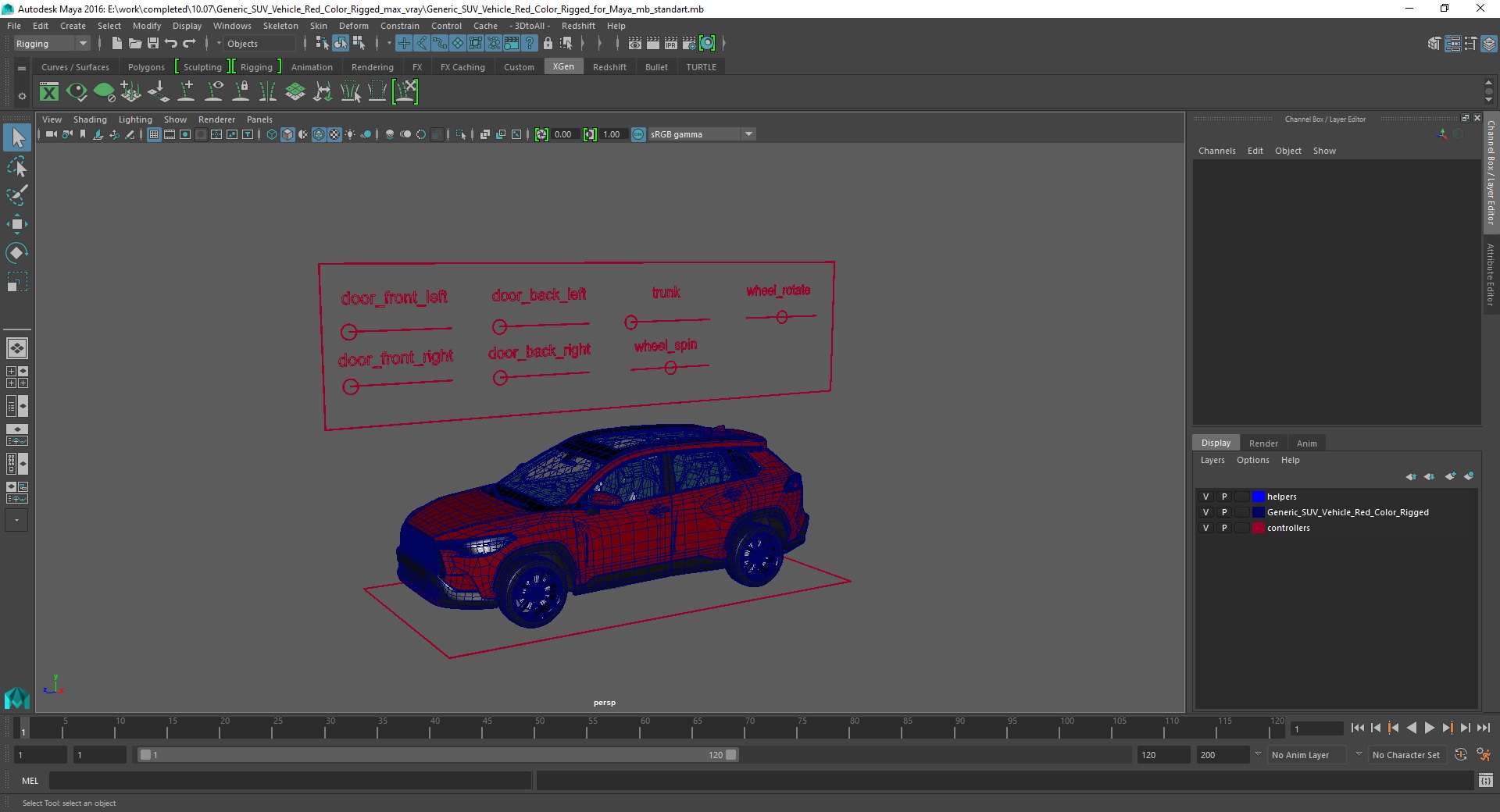Click the current frame field showing 1

[1317, 728]
